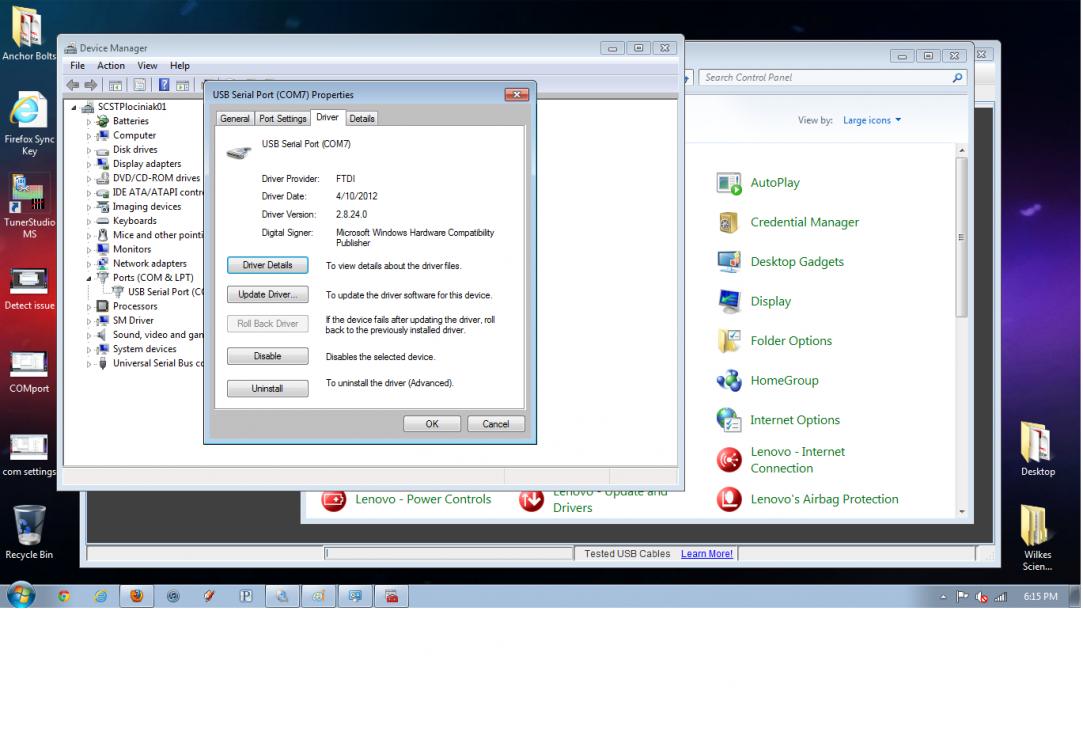The image size is (1083, 736).
Task: Open TunerStudio MS desktop icon
Action: pyautogui.click(x=28, y=190)
